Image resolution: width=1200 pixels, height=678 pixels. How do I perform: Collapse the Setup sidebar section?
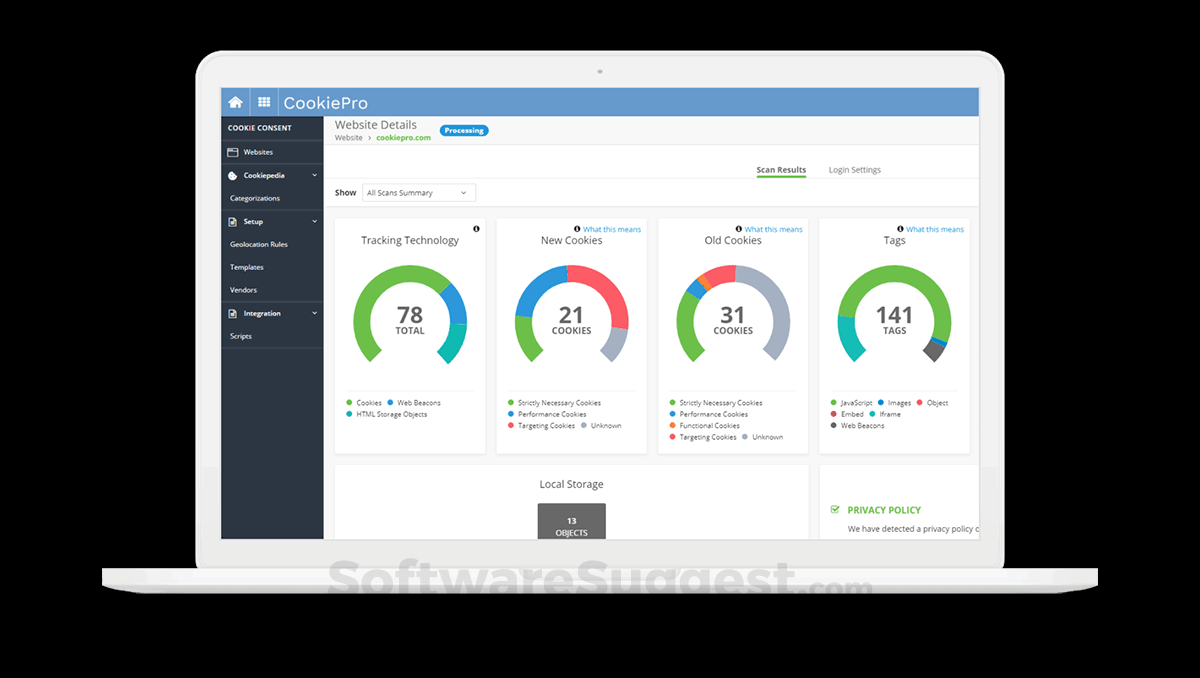coord(314,221)
